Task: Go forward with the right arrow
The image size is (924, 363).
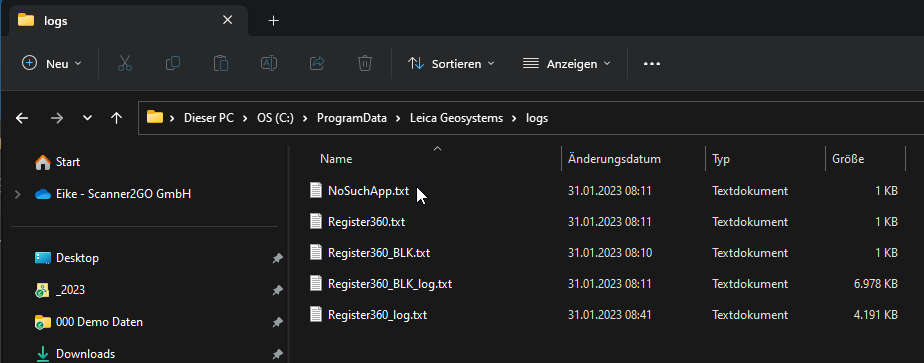Action: pos(57,118)
